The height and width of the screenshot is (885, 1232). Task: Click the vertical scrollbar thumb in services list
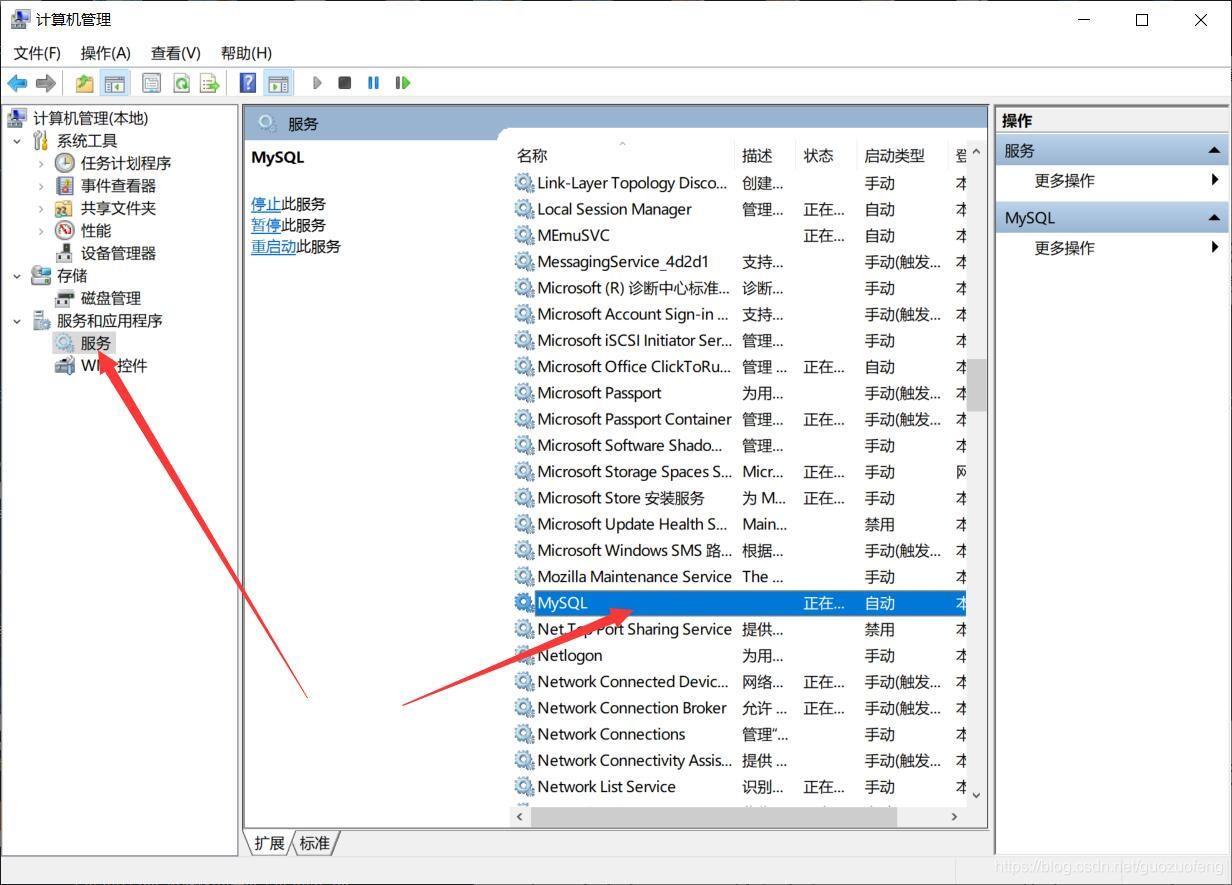point(977,384)
